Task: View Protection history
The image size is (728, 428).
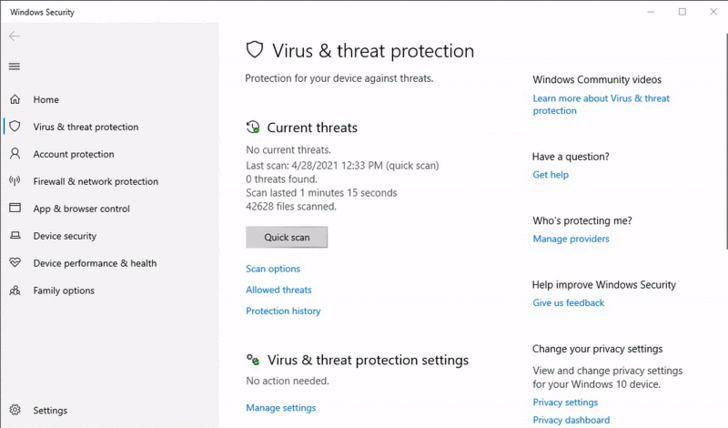Action: (283, 311)
